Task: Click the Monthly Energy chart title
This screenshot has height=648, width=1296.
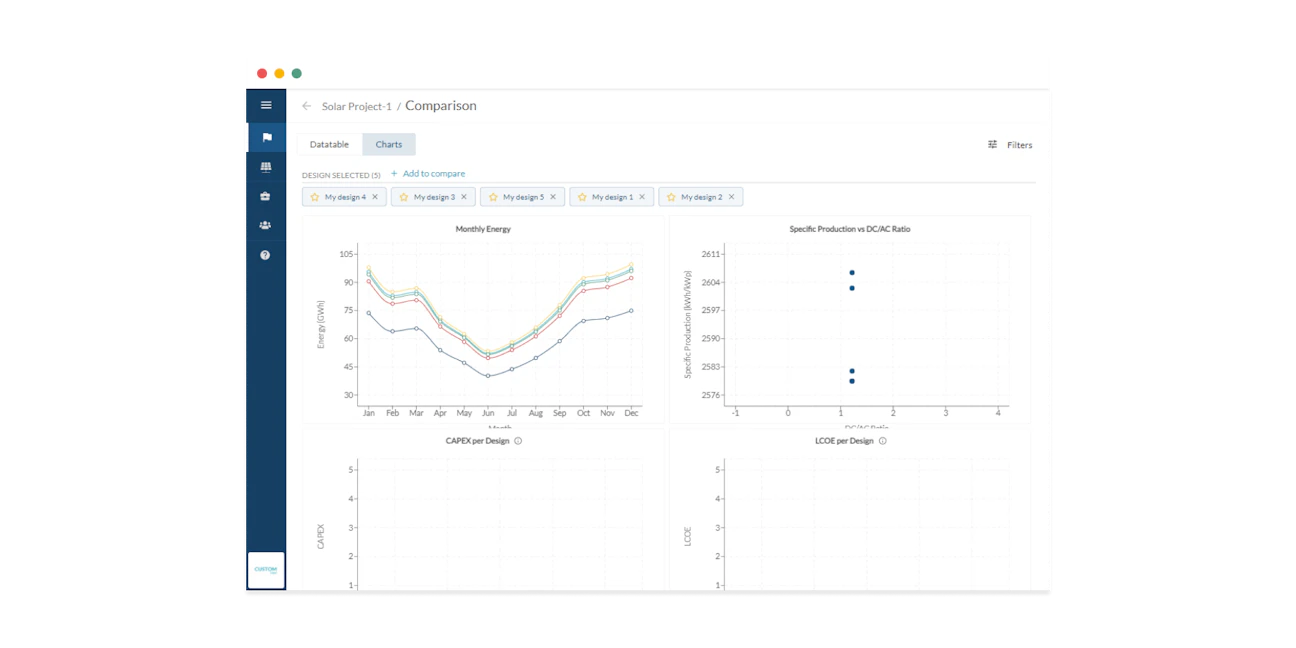Action: 483,229
